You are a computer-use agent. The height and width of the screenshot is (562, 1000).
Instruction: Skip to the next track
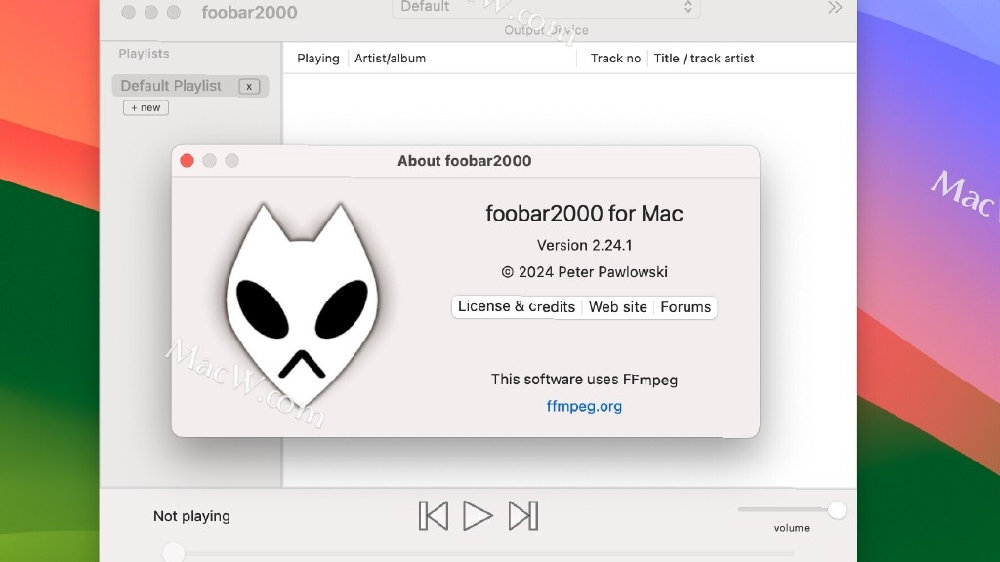coord(523,515)
